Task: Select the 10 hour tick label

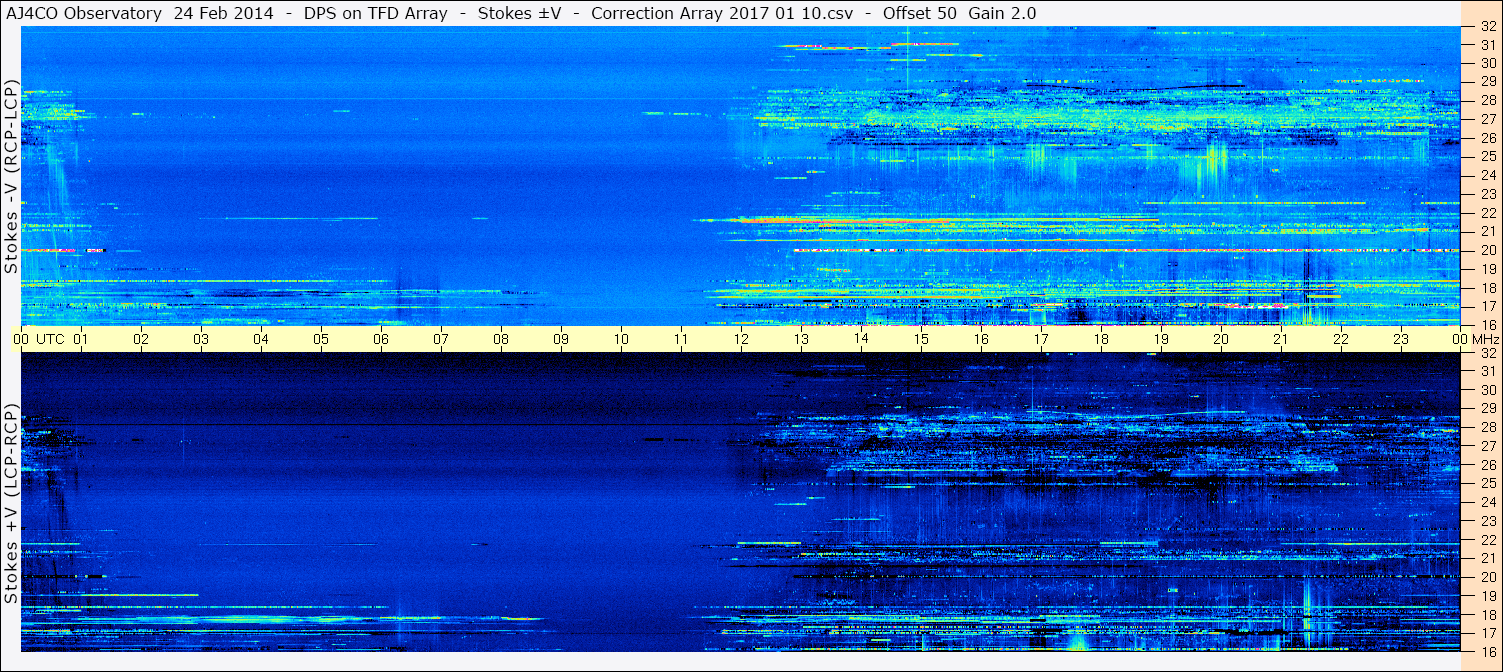Action: [x=621, y=339]
